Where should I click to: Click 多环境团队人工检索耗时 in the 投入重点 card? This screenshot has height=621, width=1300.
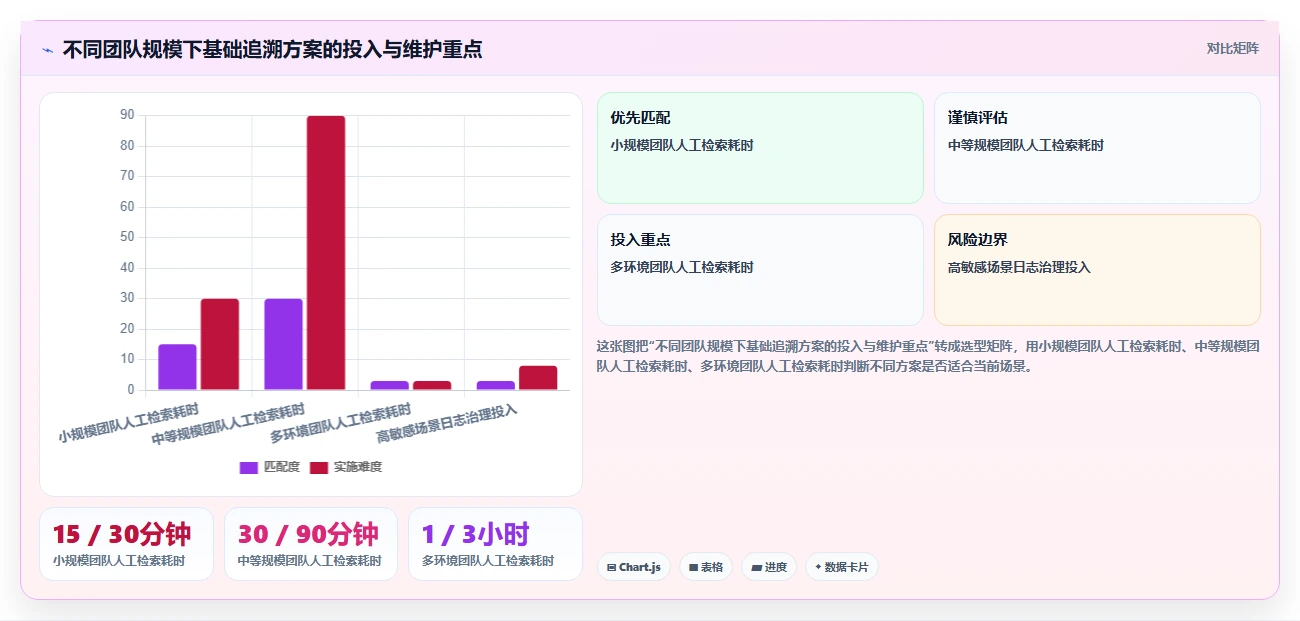pos(682,267)
